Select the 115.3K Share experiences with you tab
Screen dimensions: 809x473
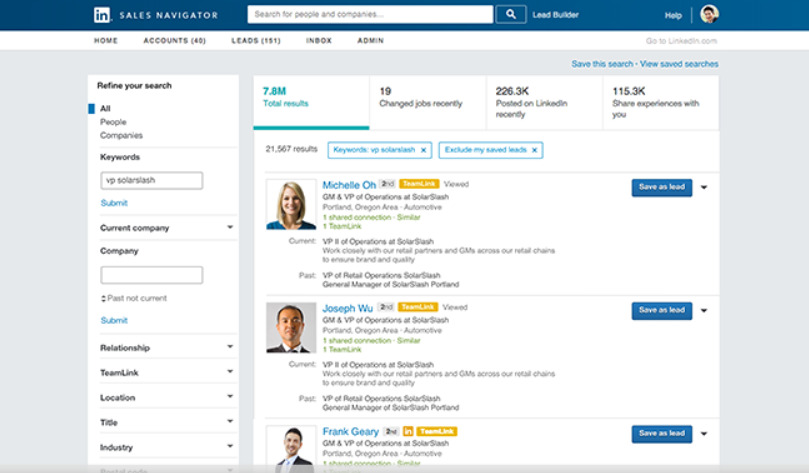point(660,102)
